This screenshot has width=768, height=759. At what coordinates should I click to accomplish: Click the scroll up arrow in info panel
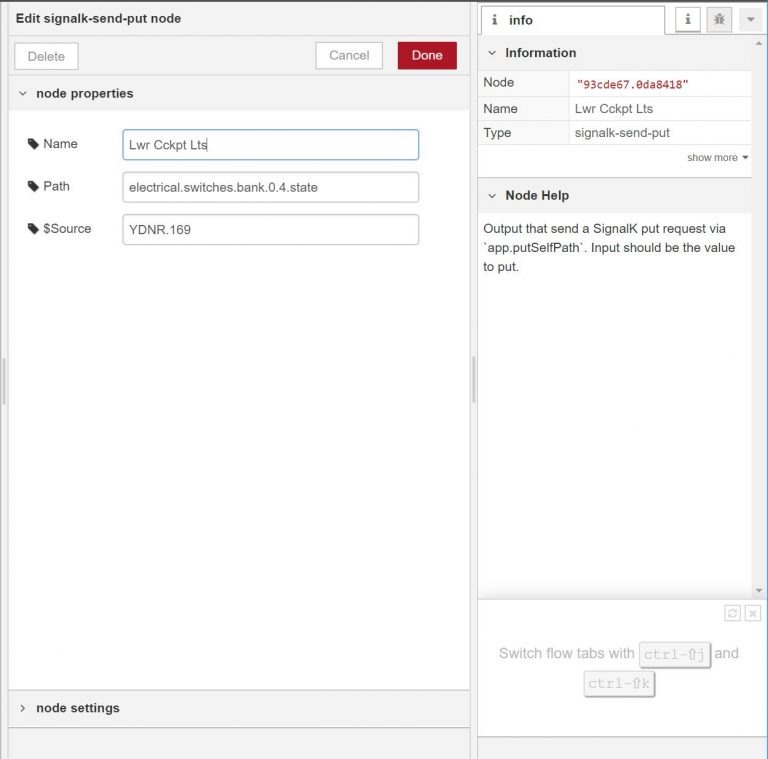tap(759, 44)
